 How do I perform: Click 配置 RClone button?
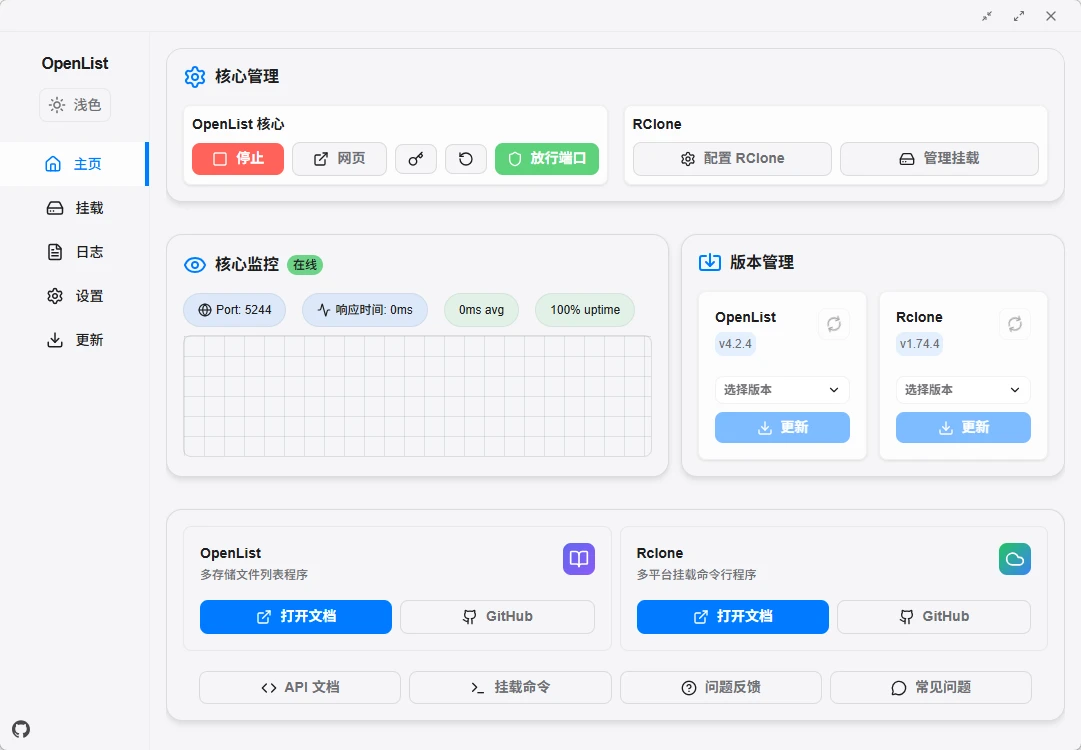pos(732,159)
